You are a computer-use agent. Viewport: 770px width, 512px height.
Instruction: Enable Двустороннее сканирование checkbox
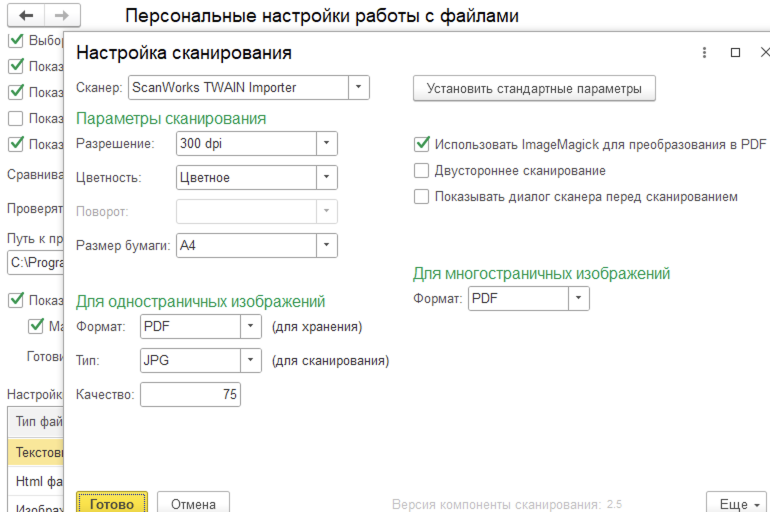coord(422,170)
